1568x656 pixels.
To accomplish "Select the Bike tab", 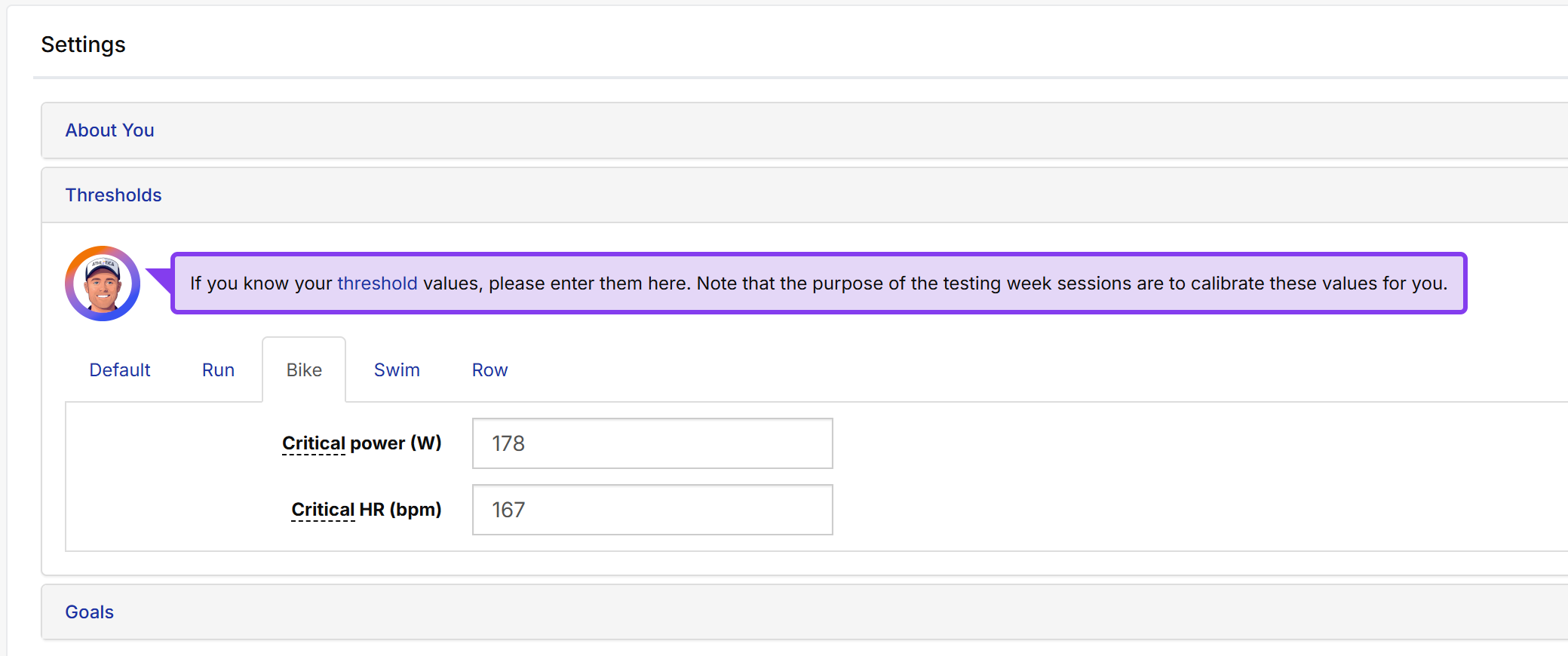I will (x=304, y=370).
